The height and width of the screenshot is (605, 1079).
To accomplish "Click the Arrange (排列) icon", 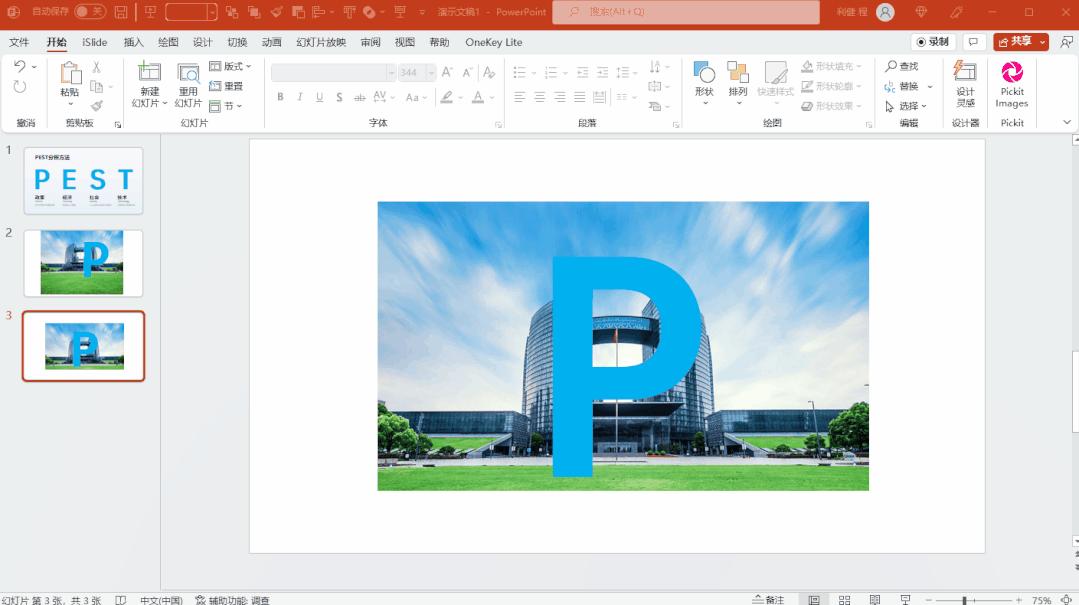I will pos(738,74).
